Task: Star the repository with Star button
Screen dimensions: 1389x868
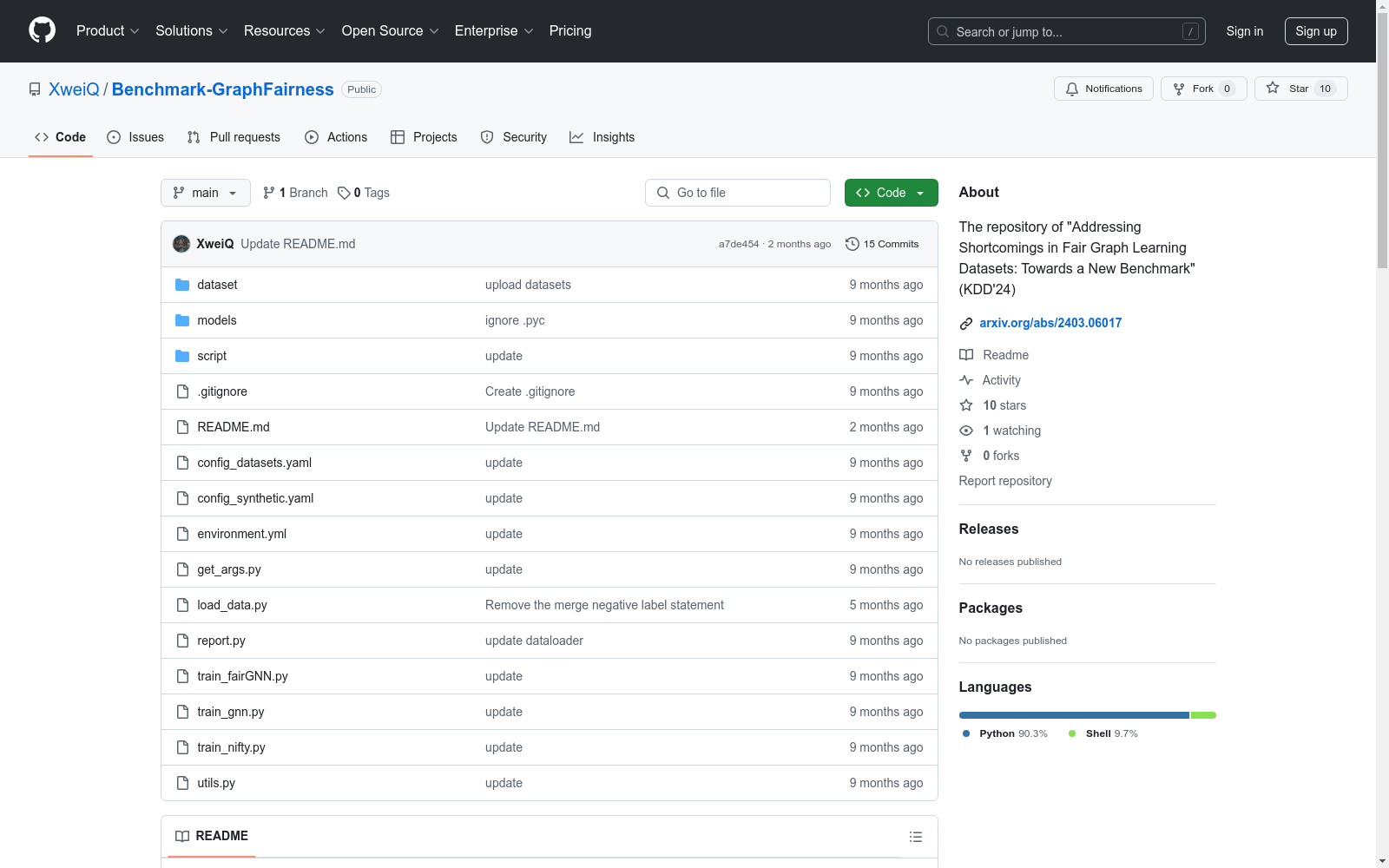Action: (1300, 89)
